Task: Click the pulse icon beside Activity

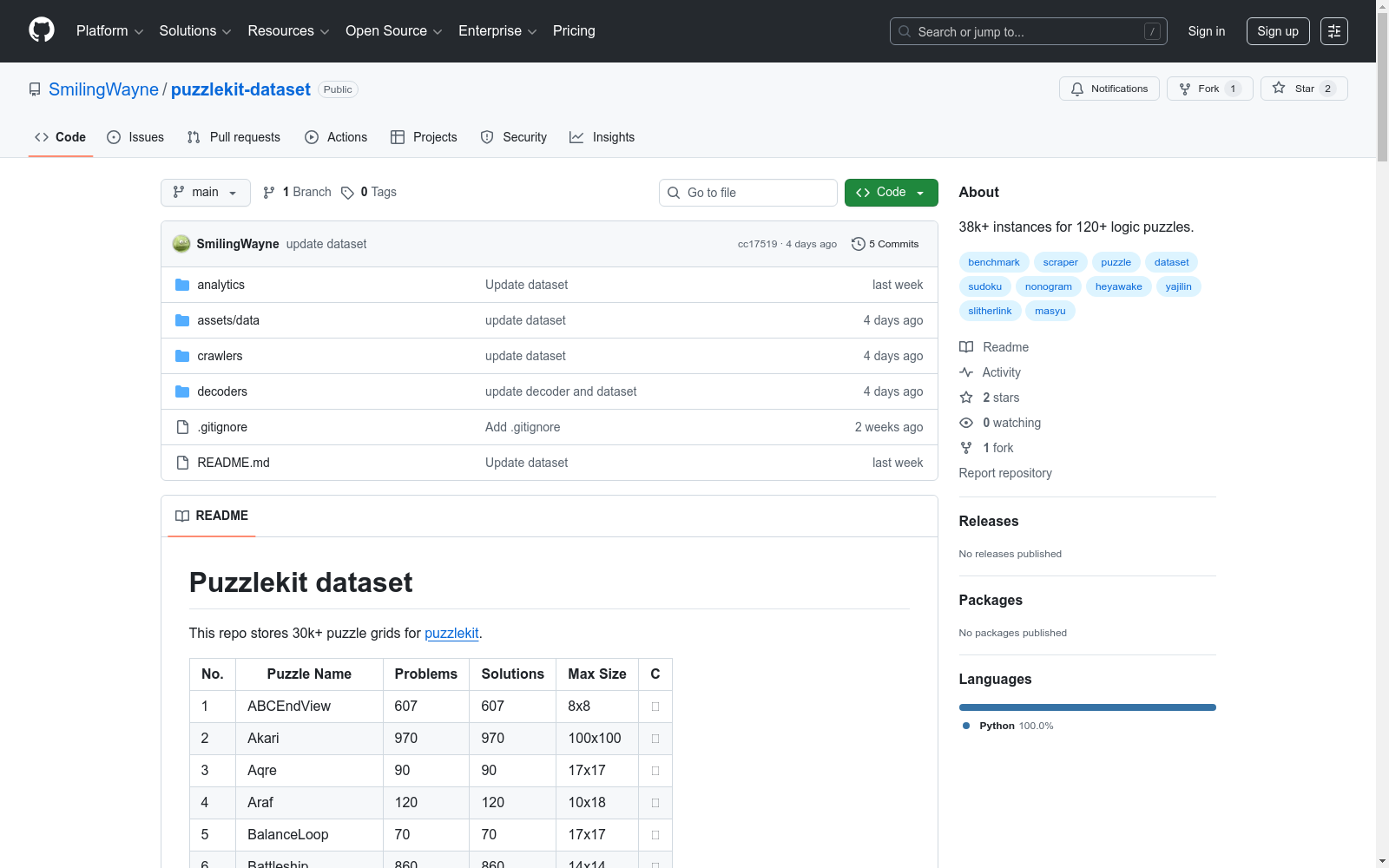Action: pyautogui.click(x=966, y=372)
